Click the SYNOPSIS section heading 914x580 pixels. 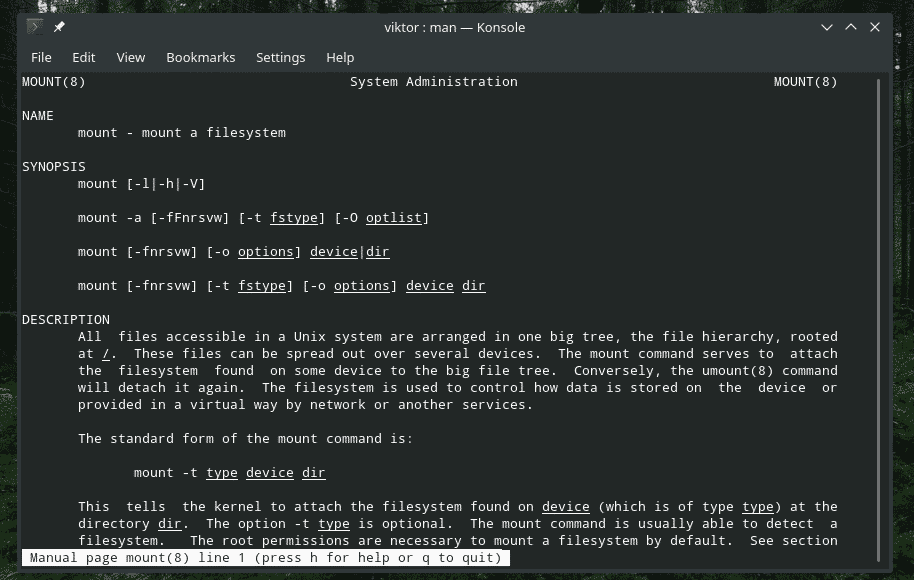coord(53,166)
